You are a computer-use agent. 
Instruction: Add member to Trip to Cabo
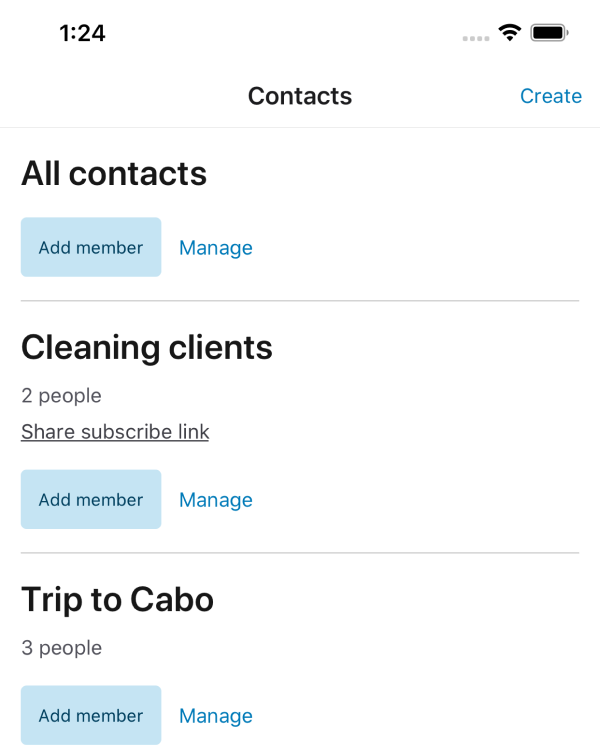pos(91,715)
